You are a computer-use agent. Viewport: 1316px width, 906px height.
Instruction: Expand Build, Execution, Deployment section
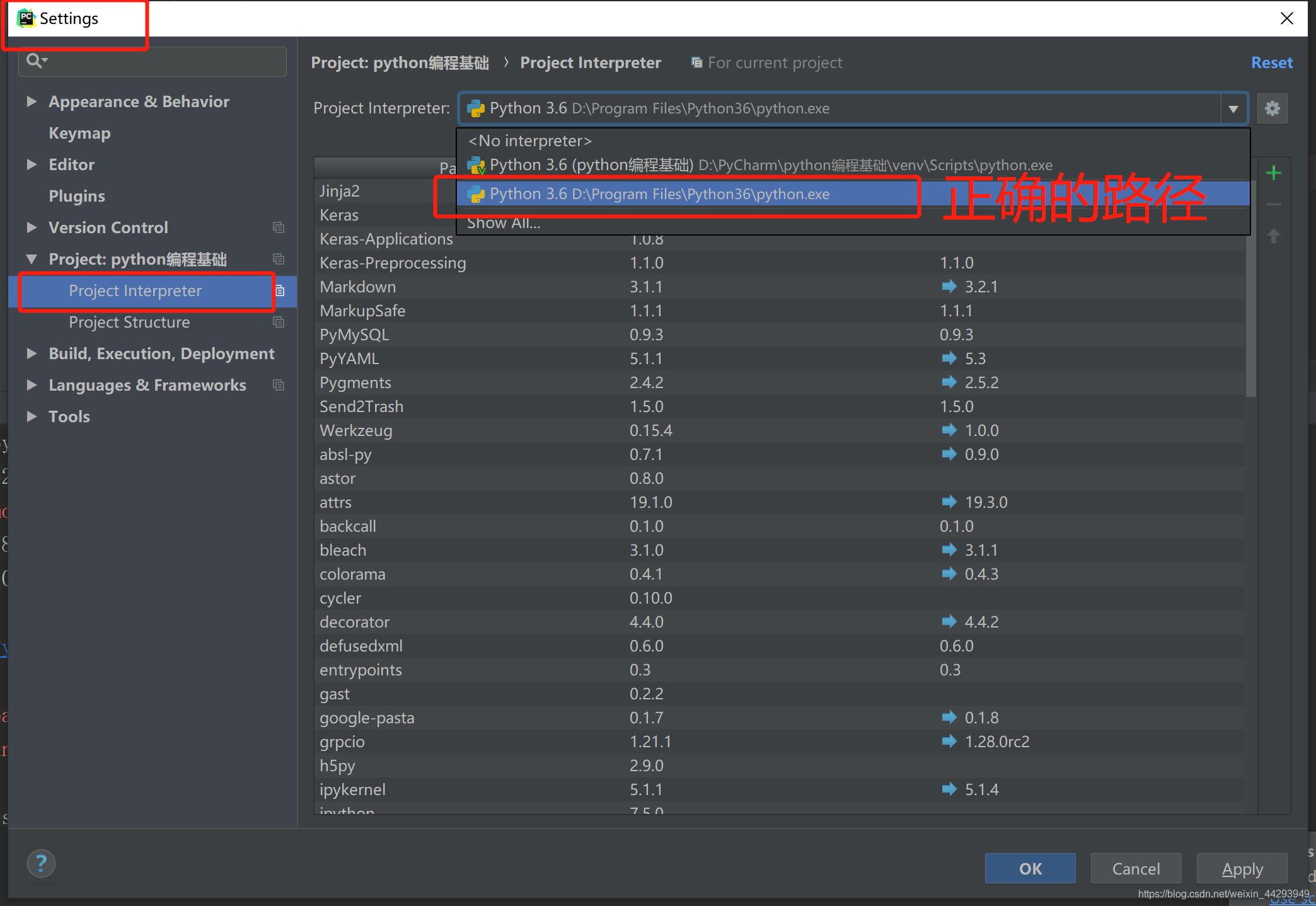32,353
